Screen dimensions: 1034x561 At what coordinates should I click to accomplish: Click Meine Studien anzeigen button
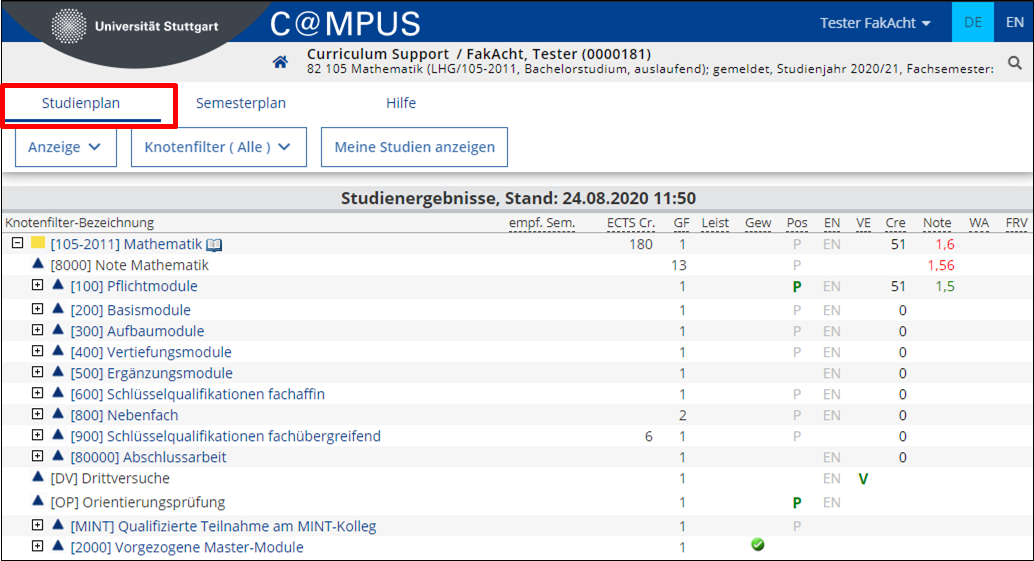click(x=414, y=147)
